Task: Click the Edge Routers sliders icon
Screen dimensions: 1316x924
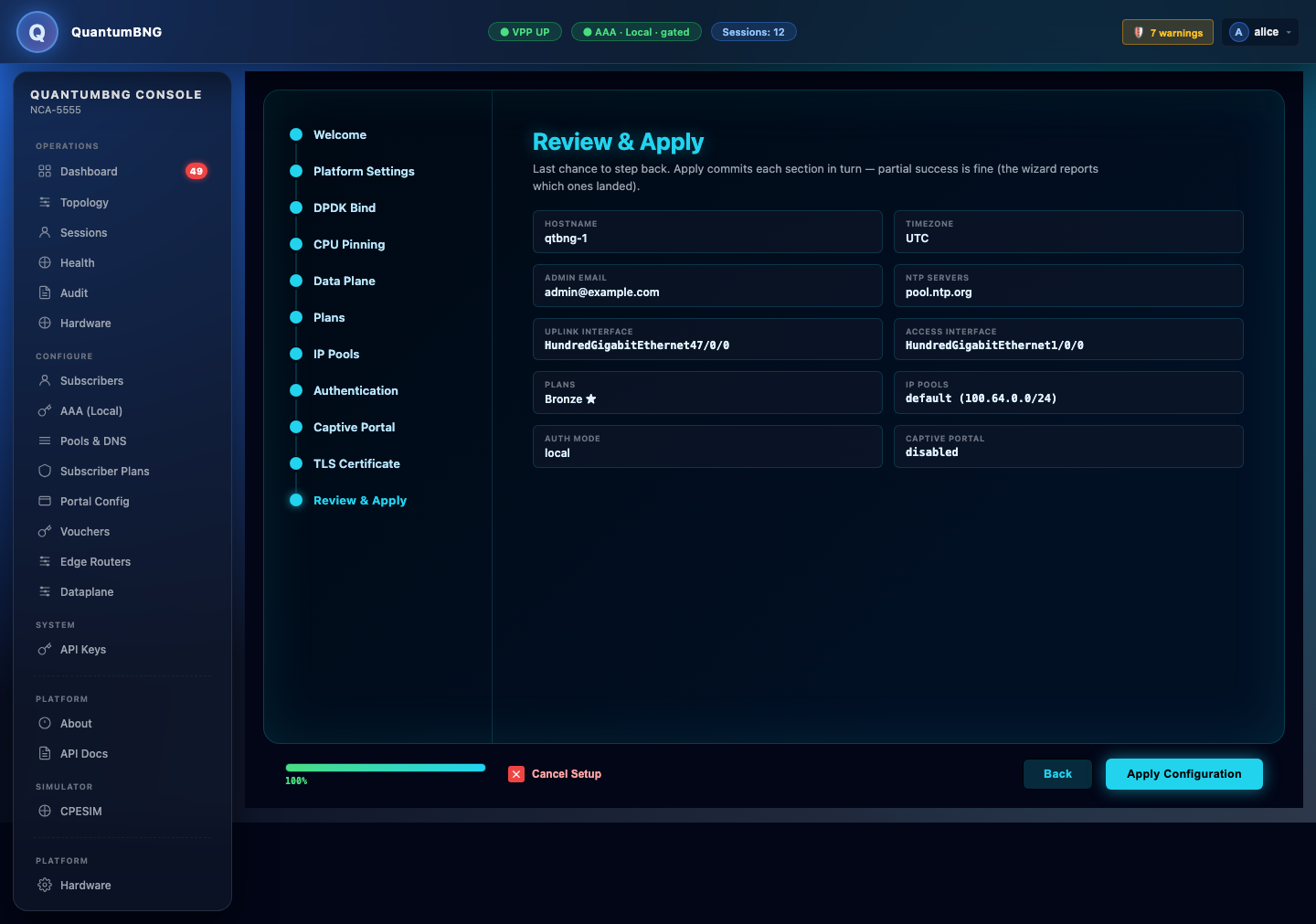Action: click(45, 561)
